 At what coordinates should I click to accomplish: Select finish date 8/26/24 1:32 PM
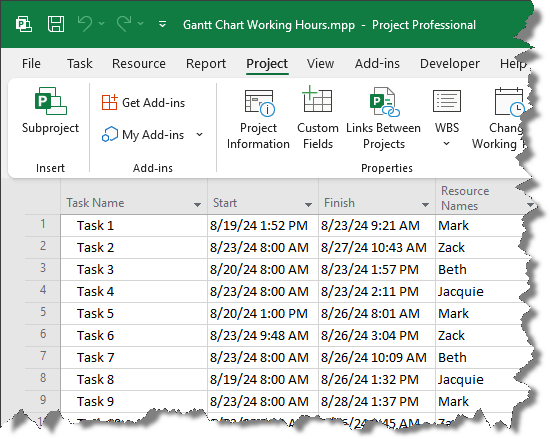click(377, 380)
